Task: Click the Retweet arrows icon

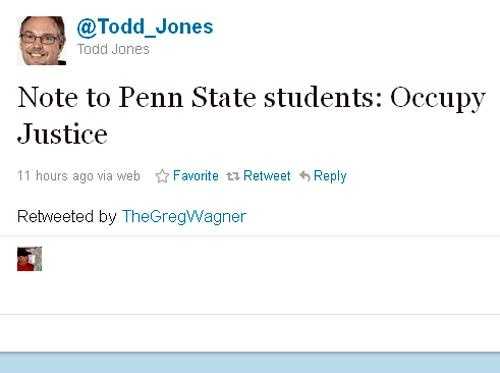Action: 233,176
